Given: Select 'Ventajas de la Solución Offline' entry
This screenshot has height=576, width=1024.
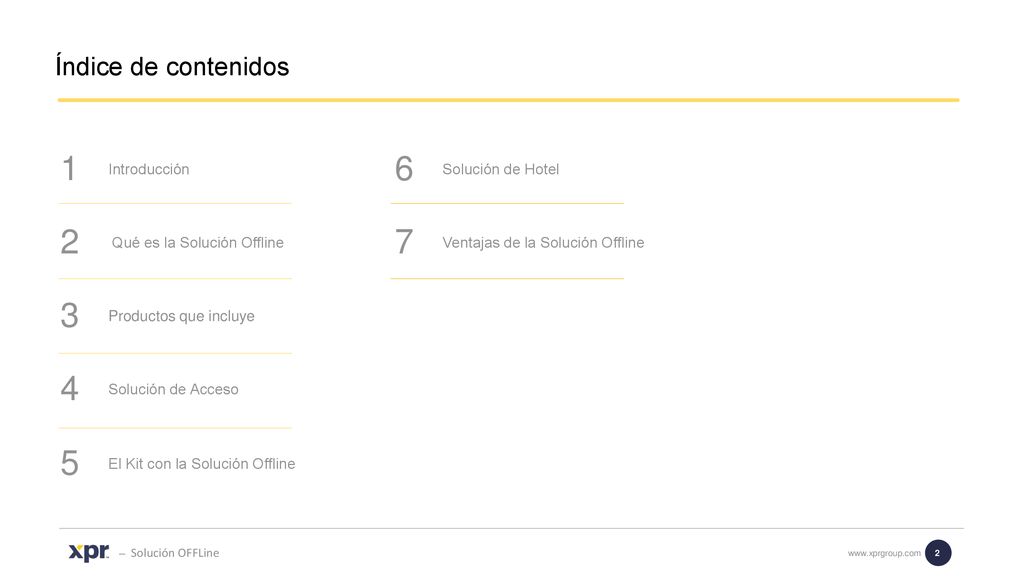Looking at the screenshot, I should coord(543,242).
